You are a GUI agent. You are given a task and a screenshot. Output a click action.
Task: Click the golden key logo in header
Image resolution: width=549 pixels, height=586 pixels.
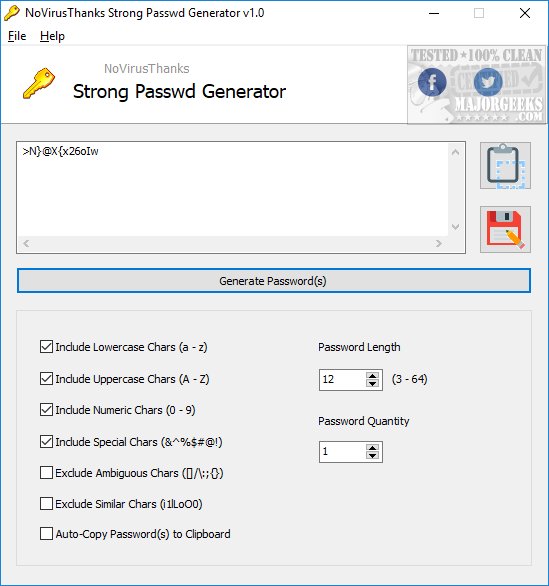pyautogui.click(x=39, y=83)
